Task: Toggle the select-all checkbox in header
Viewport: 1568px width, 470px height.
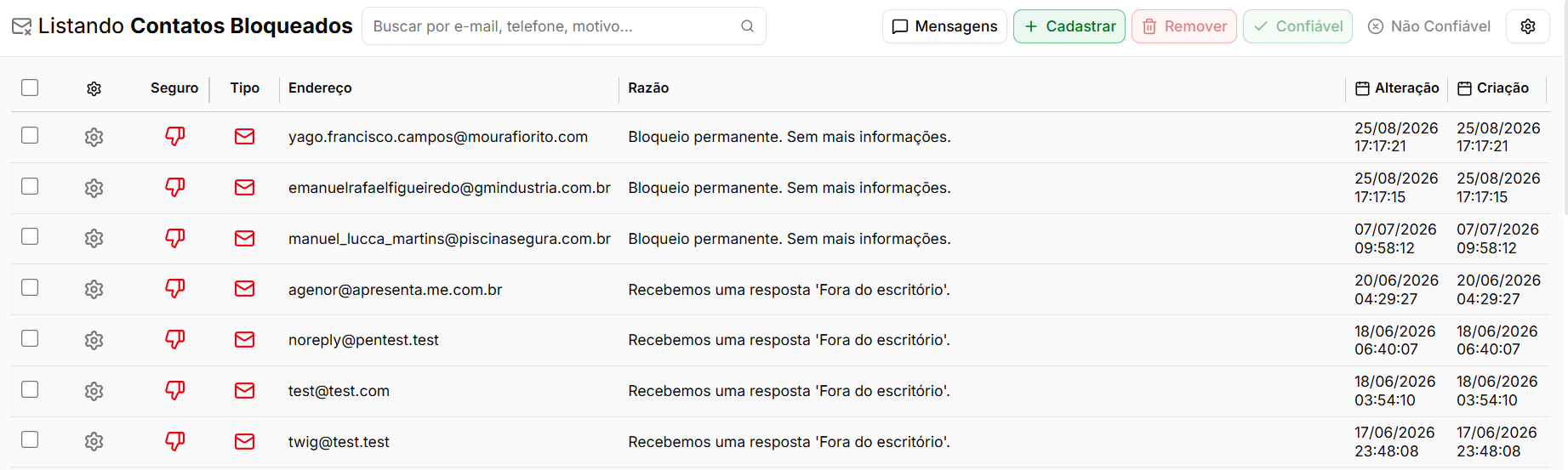Action: pos(30,88)
